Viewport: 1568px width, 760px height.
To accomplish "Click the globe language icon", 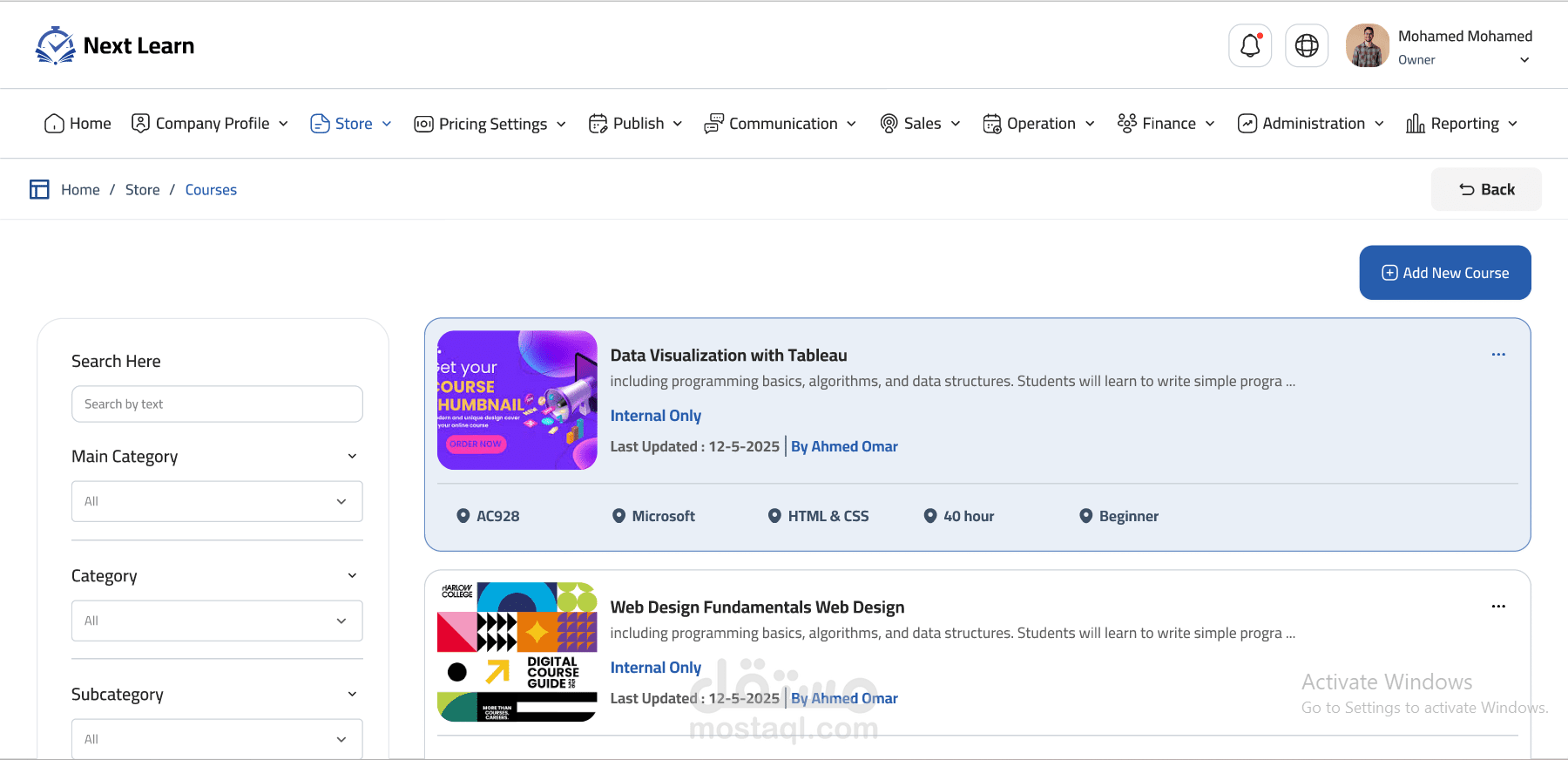I will pyautogui.click(x=1307, y=45).
